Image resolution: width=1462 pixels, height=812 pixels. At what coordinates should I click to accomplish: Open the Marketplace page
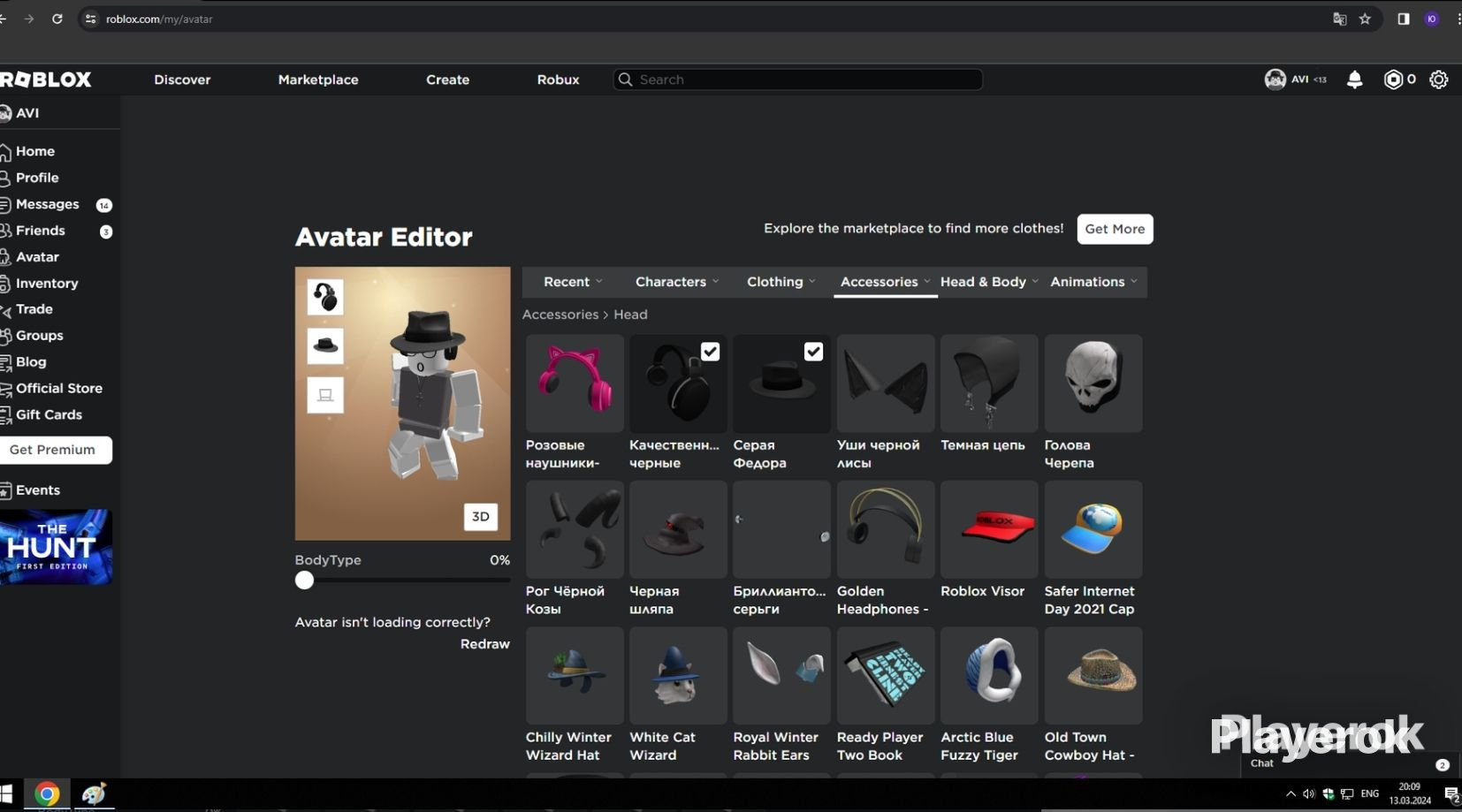(318, 80)
